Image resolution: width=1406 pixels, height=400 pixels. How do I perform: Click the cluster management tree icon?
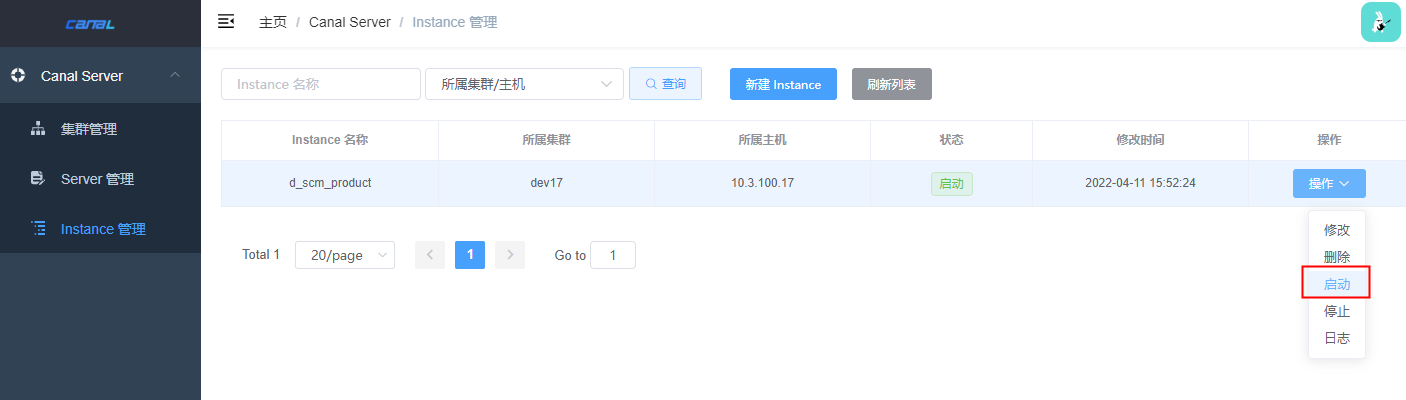(x=38, y=129)
